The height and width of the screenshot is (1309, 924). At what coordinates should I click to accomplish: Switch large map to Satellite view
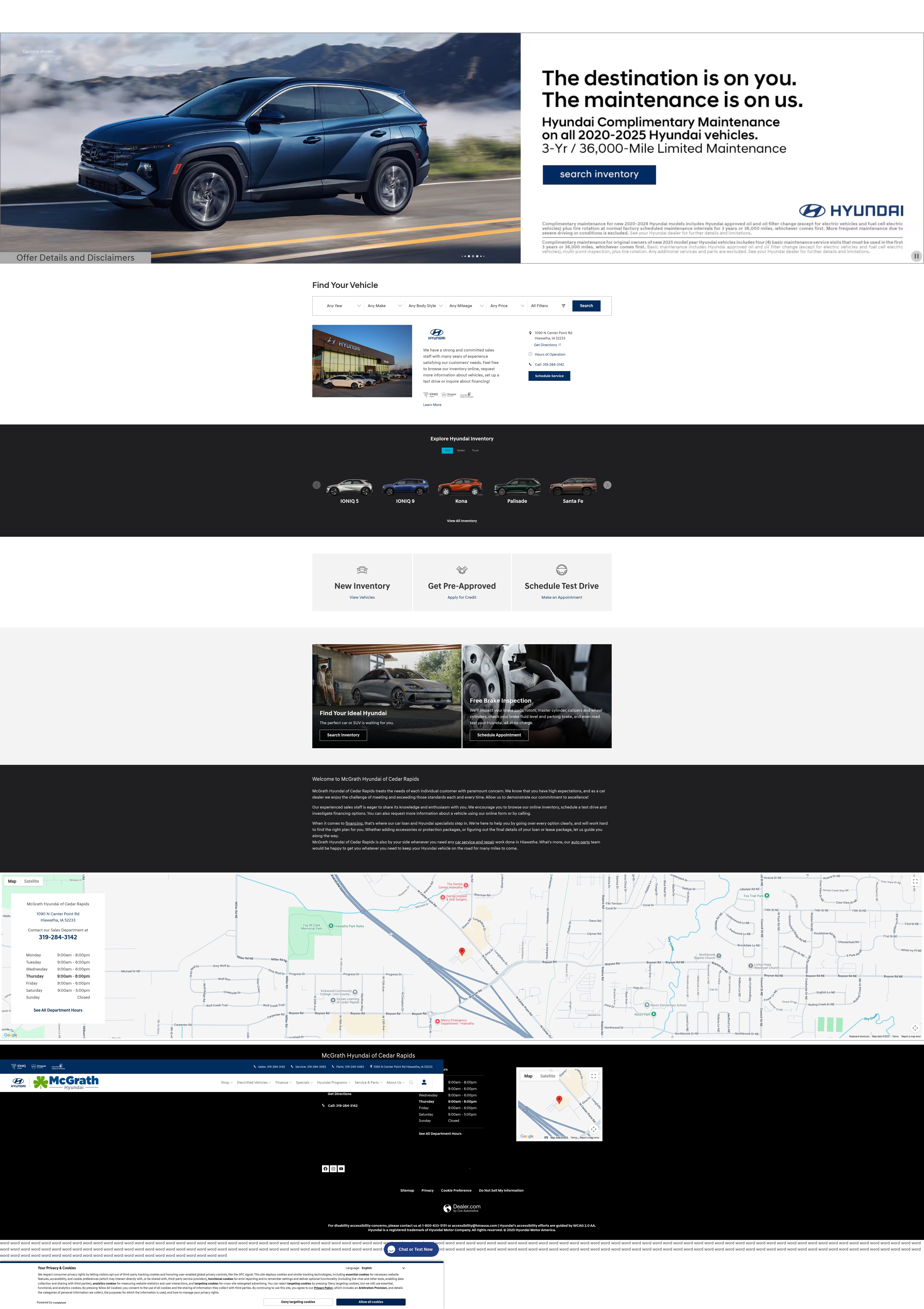31,881
